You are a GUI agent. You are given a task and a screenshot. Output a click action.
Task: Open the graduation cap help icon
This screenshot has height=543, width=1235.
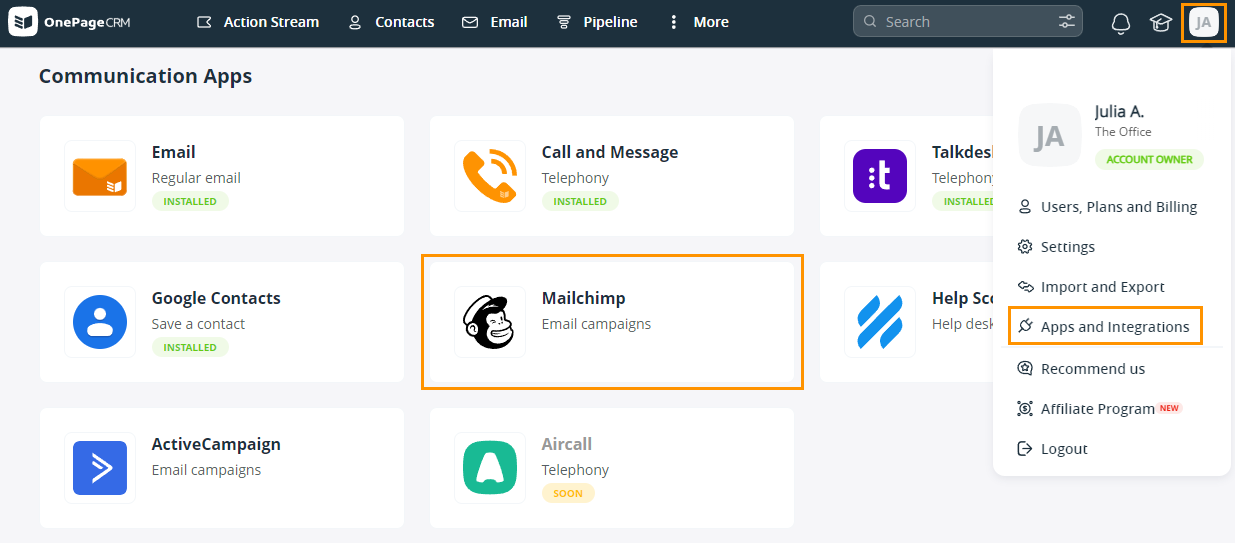tap(1160, 23)
